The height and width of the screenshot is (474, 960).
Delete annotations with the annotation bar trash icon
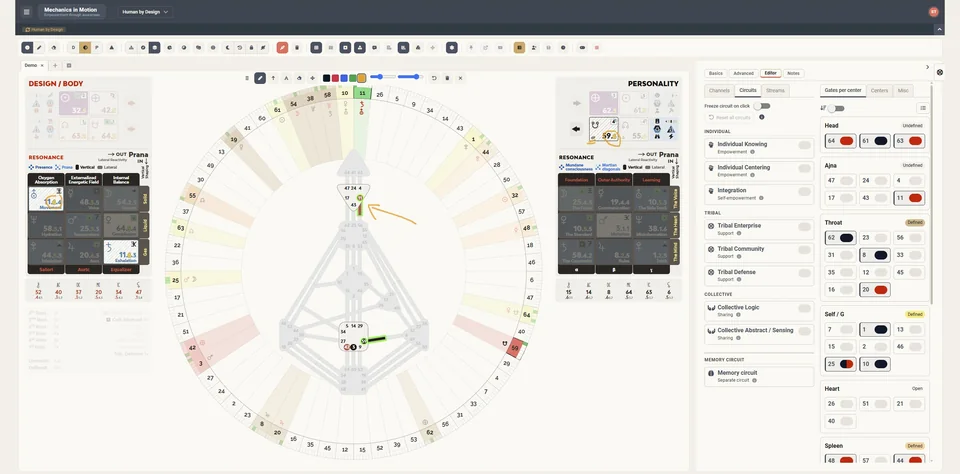[447, 78]
